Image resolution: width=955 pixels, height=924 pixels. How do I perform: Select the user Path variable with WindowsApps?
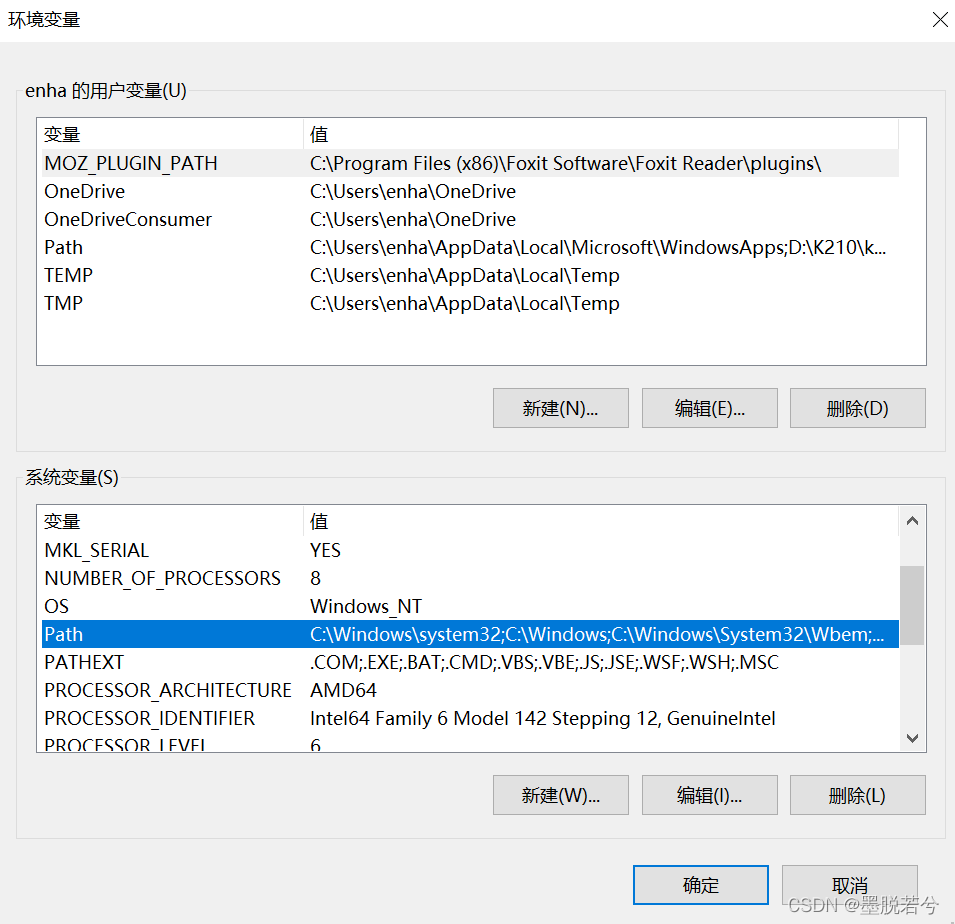(470, 247)
